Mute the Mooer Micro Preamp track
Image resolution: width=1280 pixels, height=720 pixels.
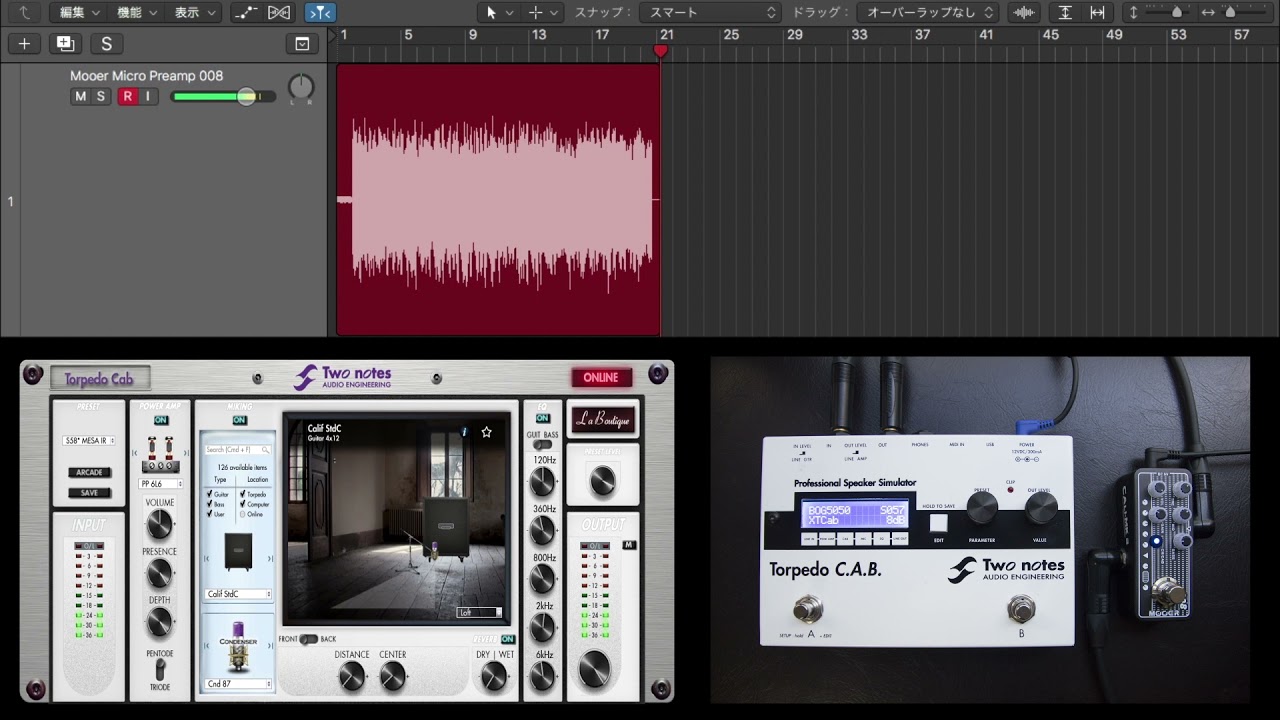pyautogui.click(x=80, y=96)
